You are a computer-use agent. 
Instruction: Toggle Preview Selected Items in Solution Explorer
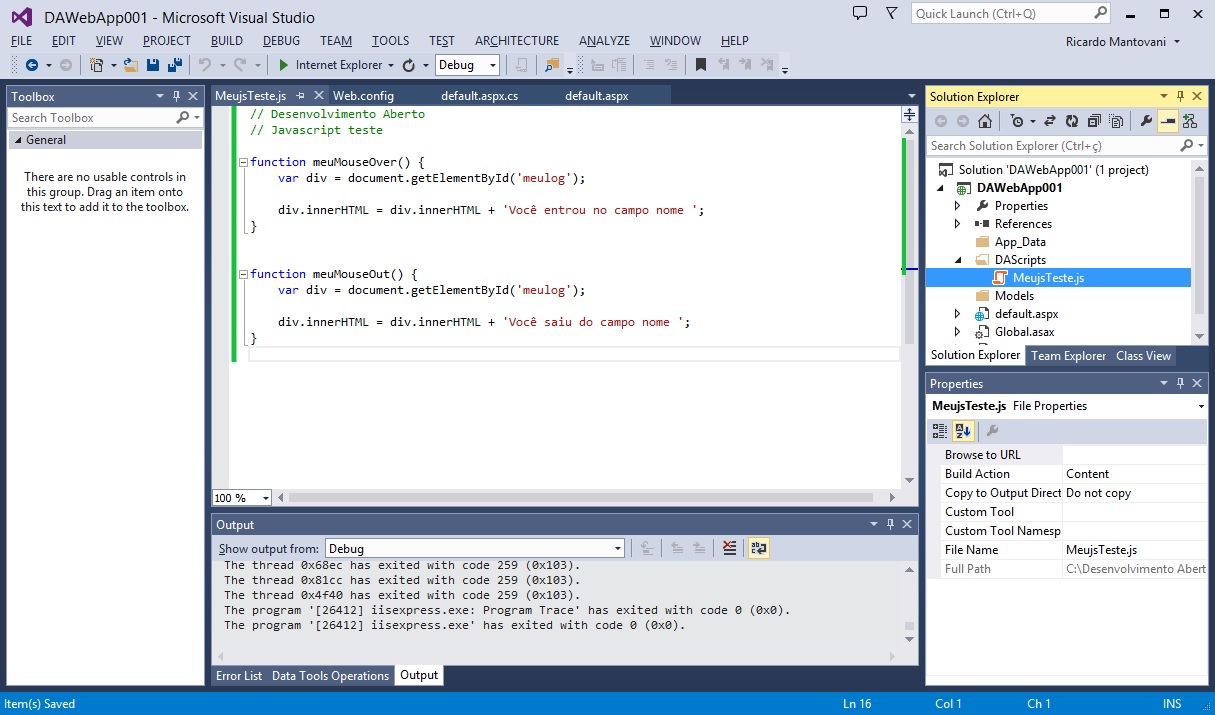(x=1167, y=121)
